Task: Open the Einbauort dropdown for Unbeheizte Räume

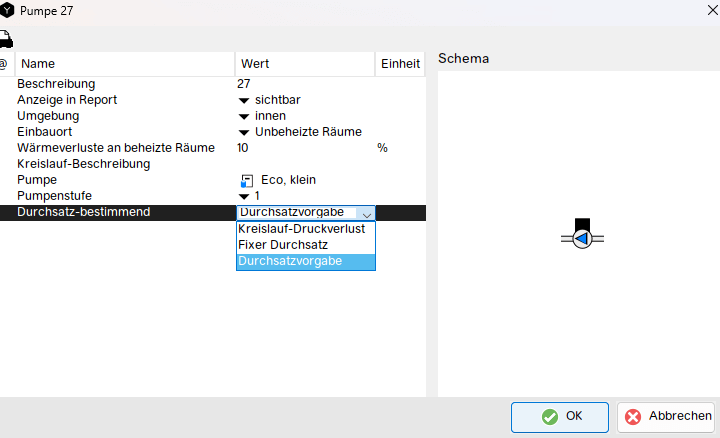Action: click(243, 132)
